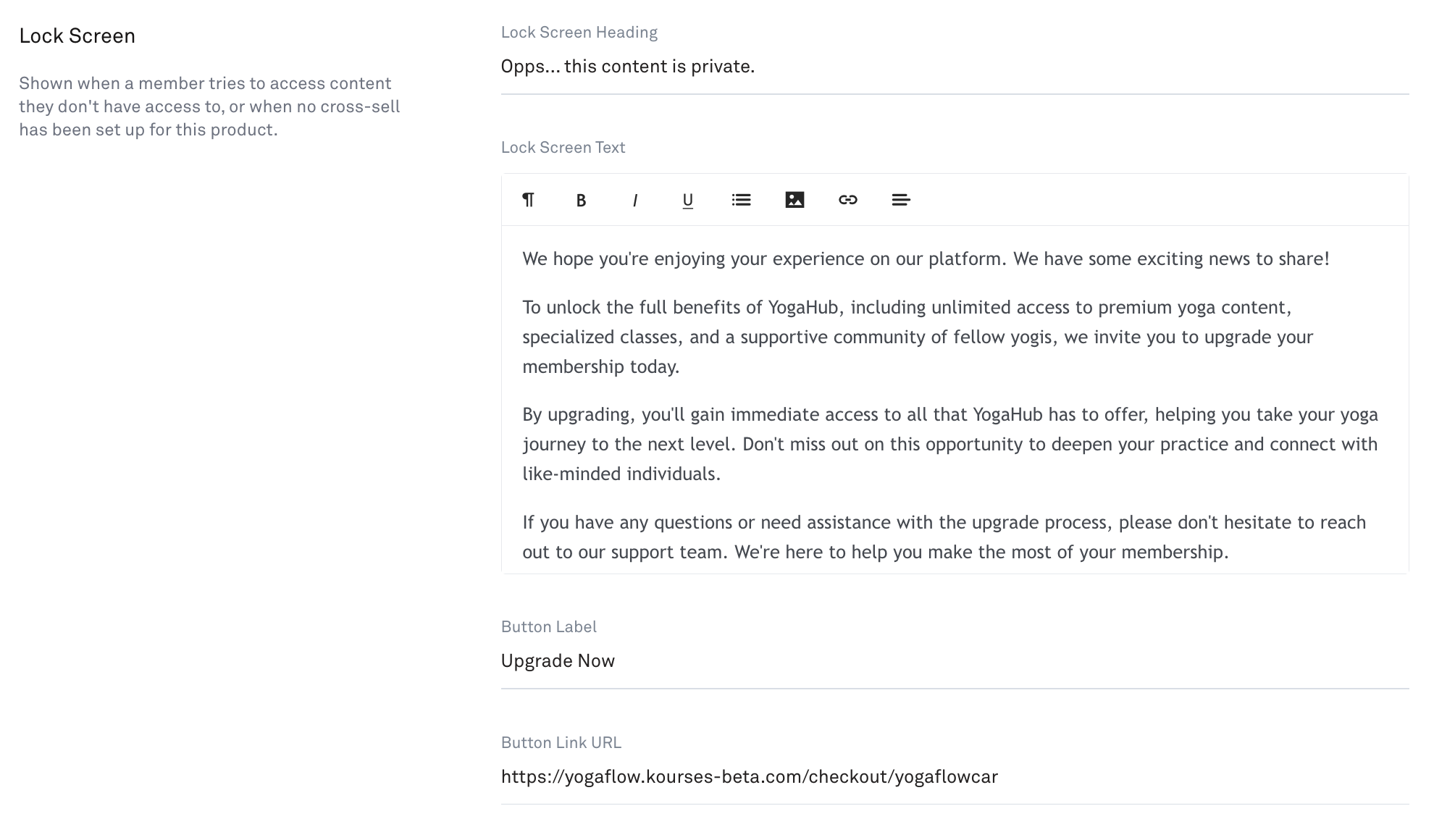The width and height of the screenshot is (1434, 840).
Task: Click the Button Link URL caption
Action: (x=561, y=743)
